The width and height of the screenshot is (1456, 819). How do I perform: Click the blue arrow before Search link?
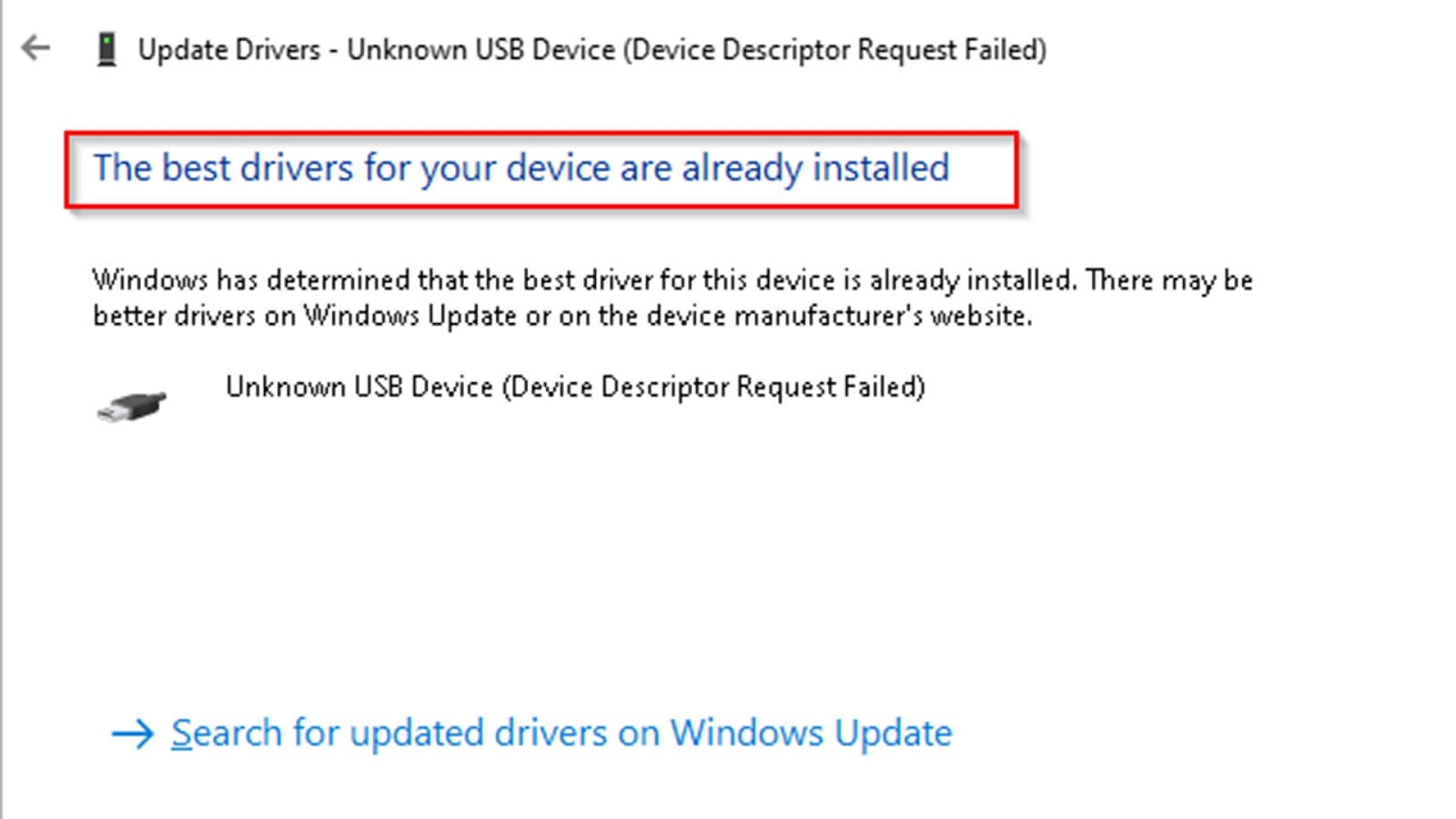click(x=133, y=733)
